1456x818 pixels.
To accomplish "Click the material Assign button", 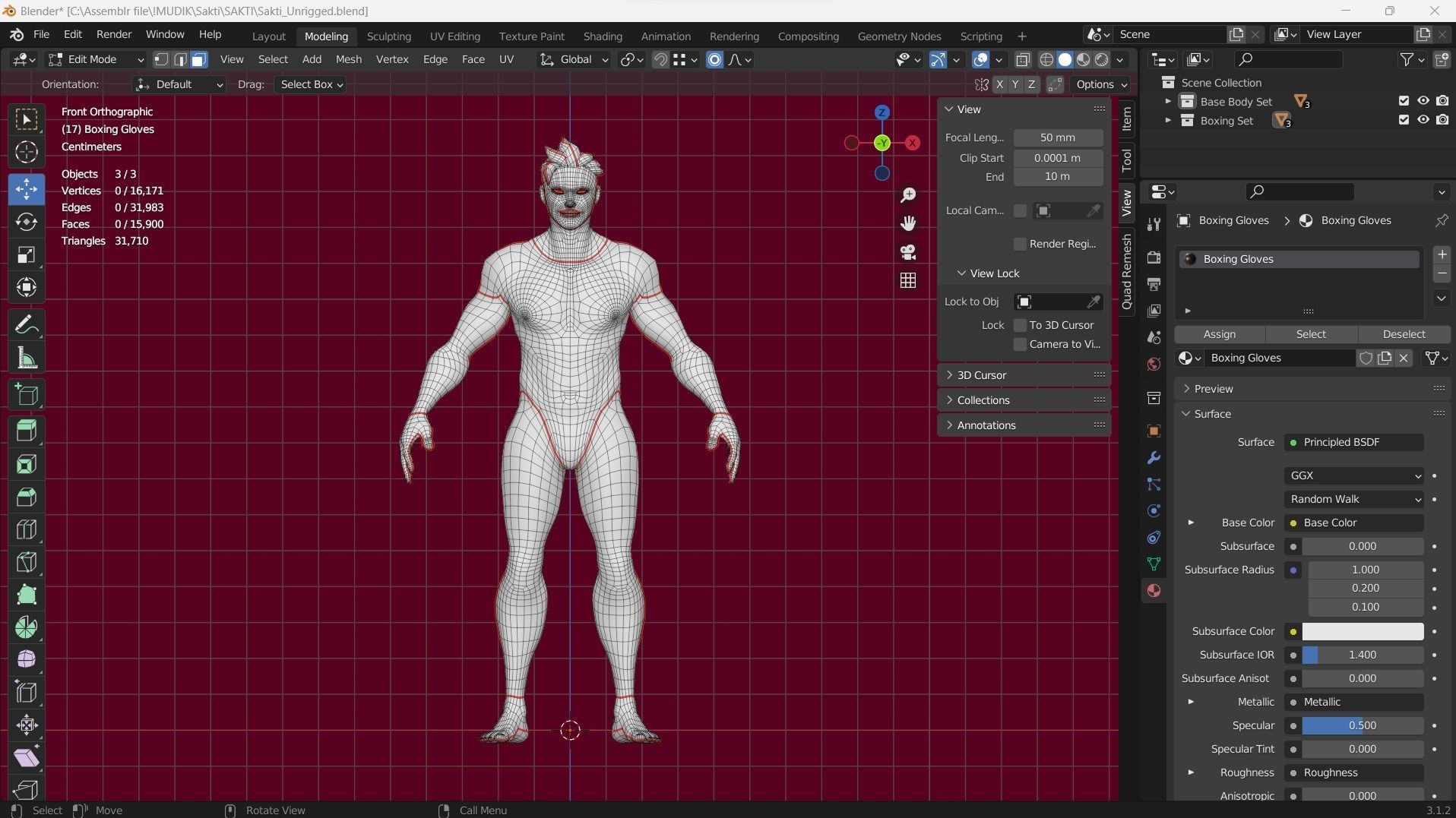I will coord(1220,334).
